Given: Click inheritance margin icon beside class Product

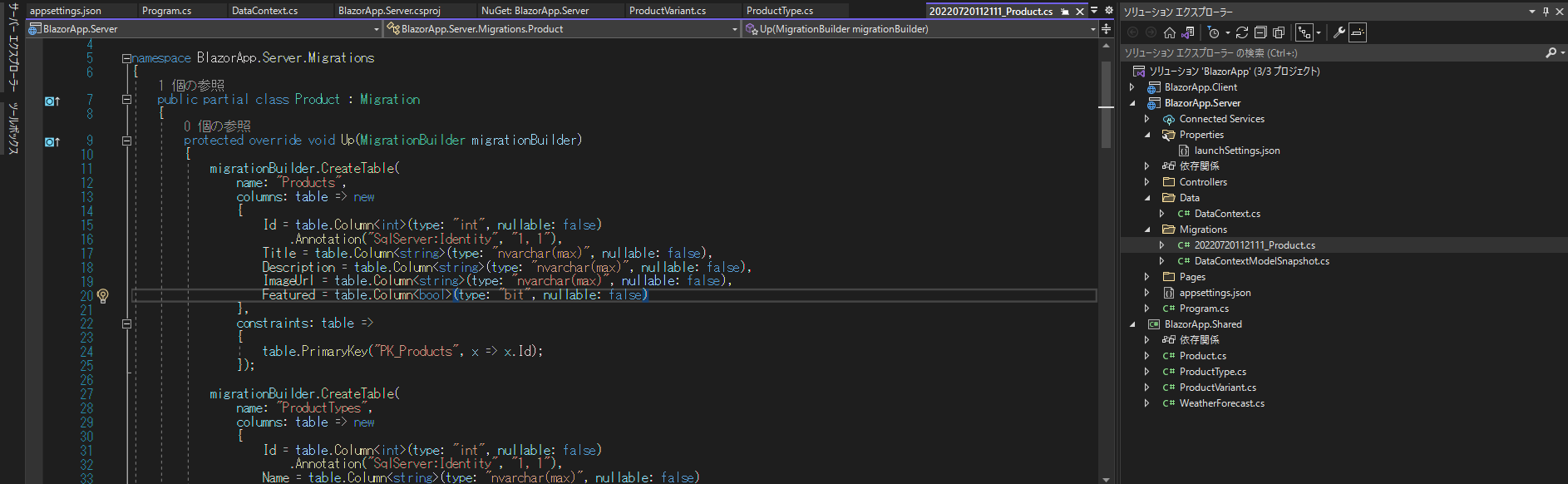Looking at the screenshot, I should [52, 101].
